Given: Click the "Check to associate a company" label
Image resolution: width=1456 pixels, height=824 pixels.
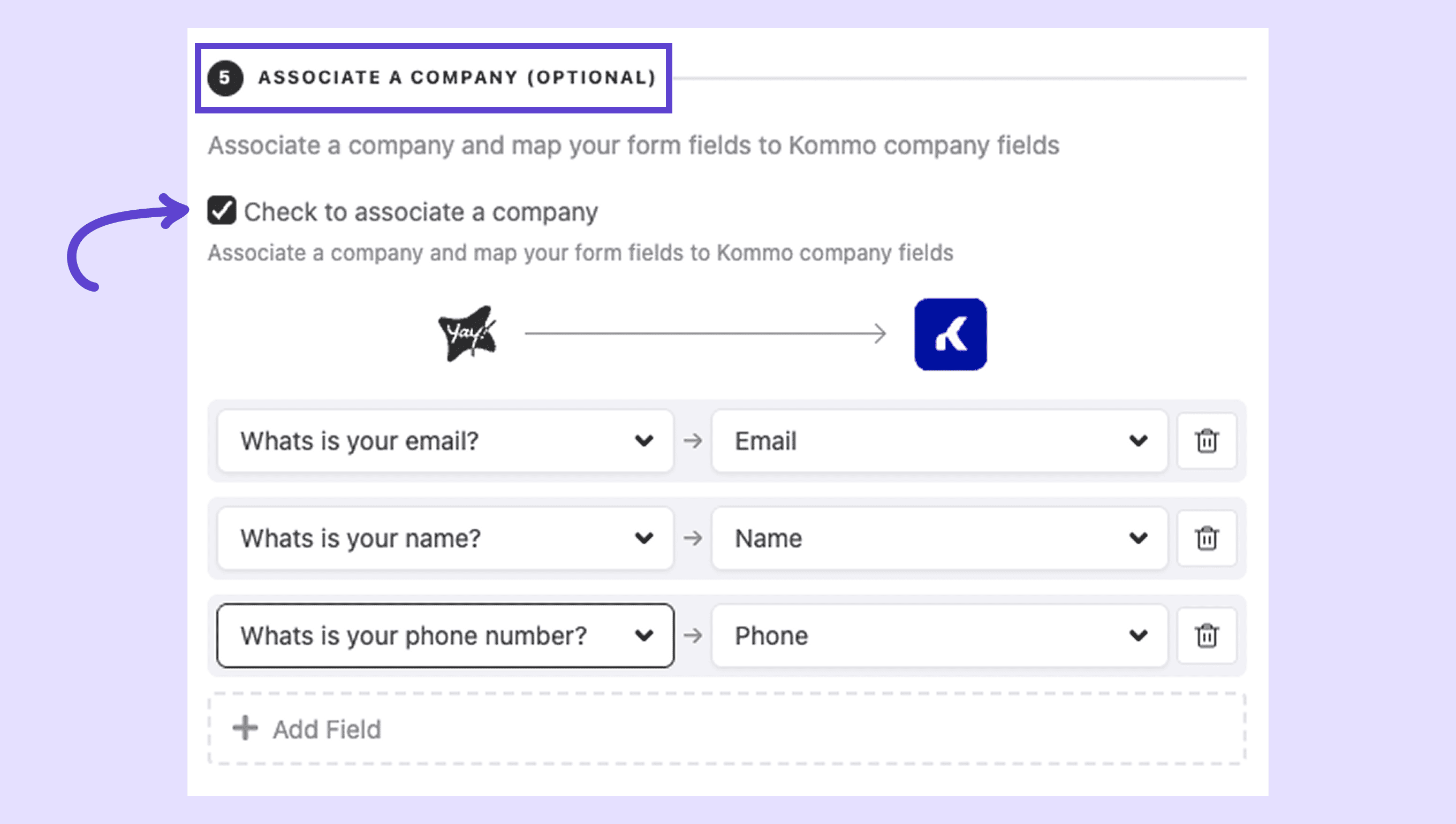Looking at the screenshot, I should point(421,212).
